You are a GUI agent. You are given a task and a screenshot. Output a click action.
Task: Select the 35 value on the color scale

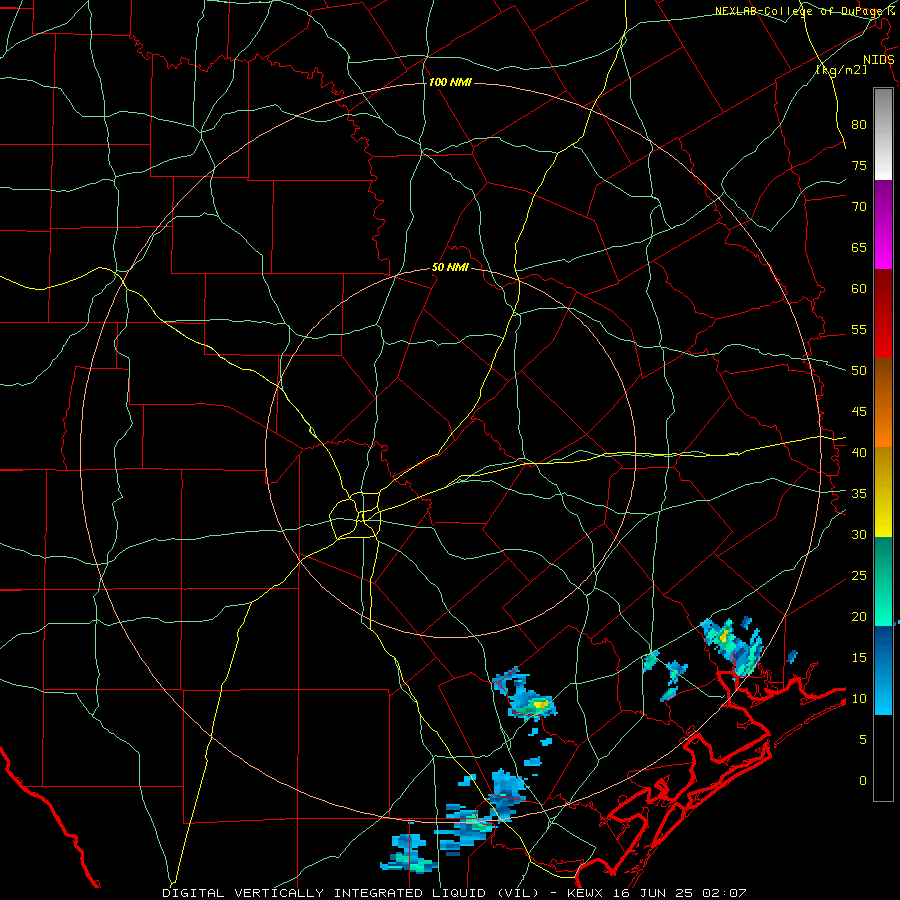click(859, 494)
